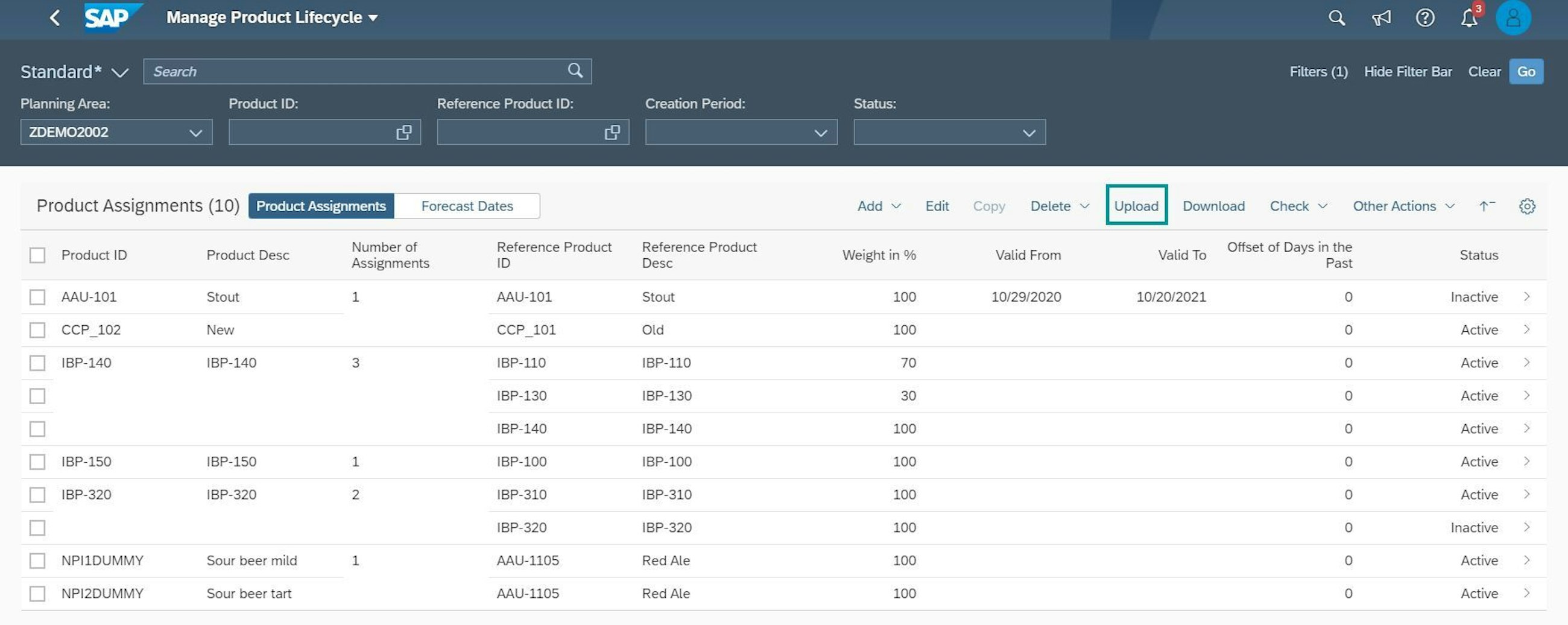Open the notifications bell
The width and height of the screenshot is (1568, 625).
coord(1468,18)
